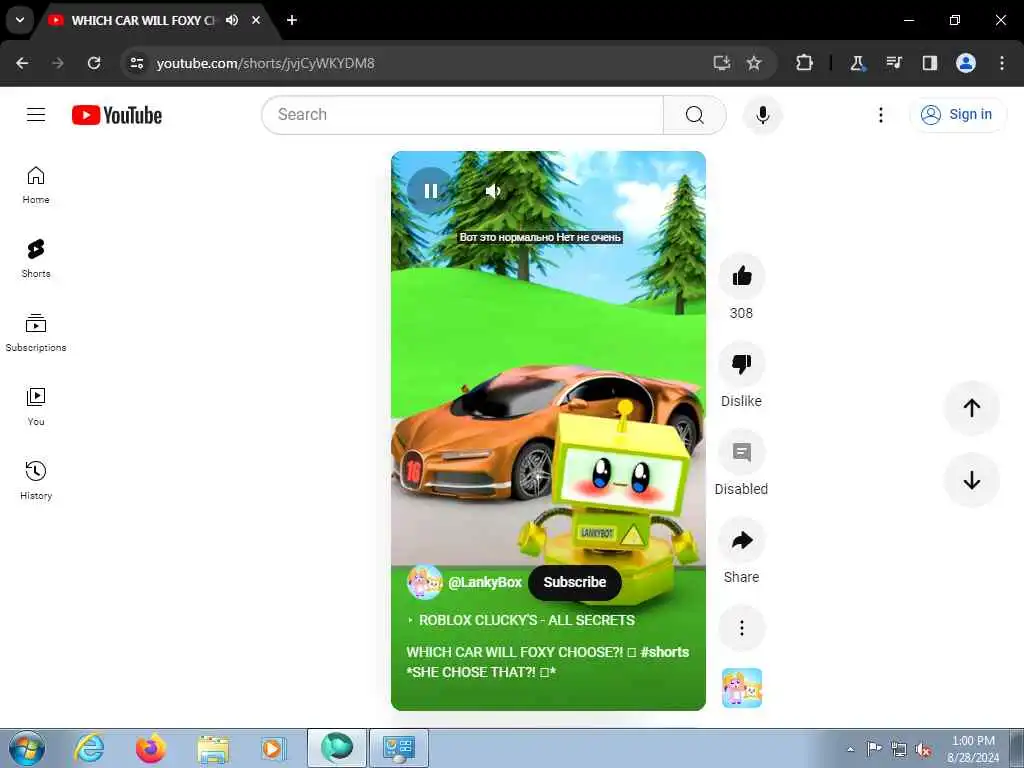Go back with the browser back arrow
Image resolution: width=1024 pixels, height=768 pixels.
(x=22, y=63)
